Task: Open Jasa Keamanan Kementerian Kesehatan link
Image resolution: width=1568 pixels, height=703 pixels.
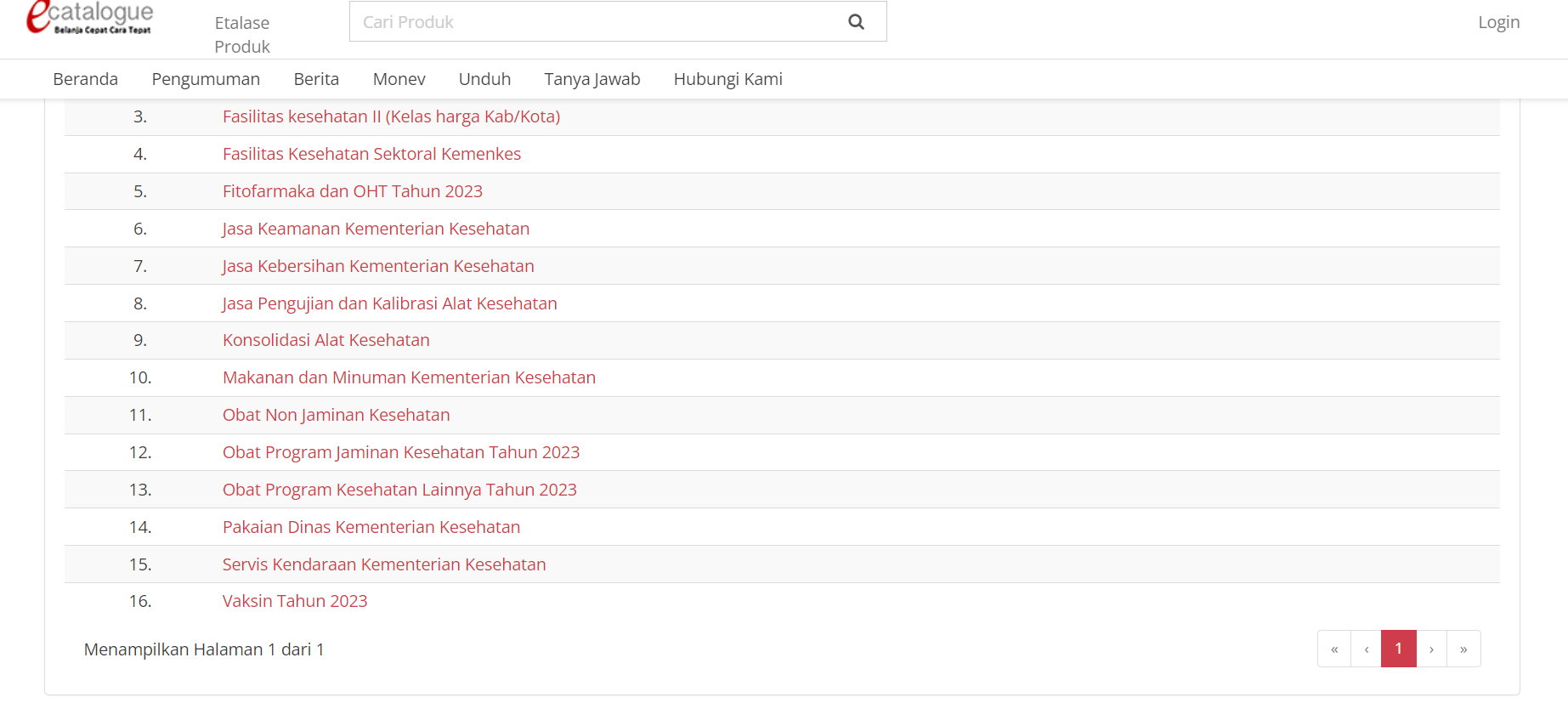Action: click(376, 229)
